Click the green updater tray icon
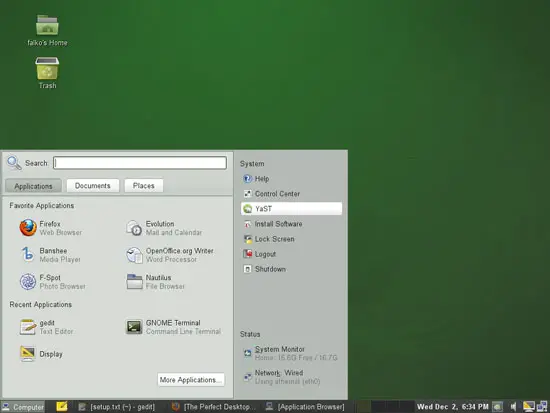 [x=497, y=407]
